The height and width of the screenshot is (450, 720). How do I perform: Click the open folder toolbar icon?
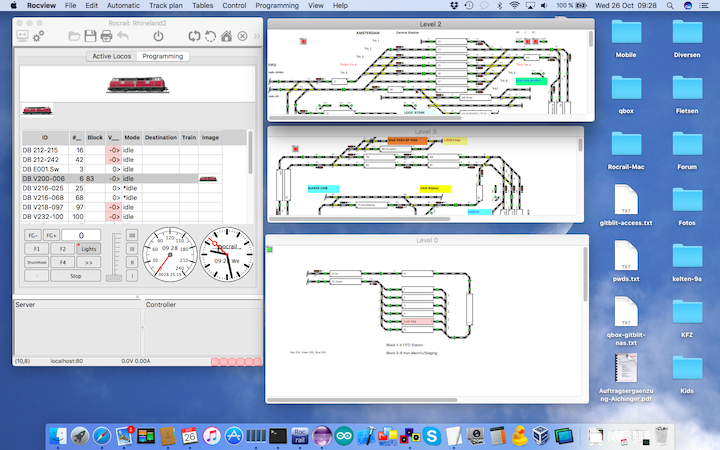click(x=74, y=36)
